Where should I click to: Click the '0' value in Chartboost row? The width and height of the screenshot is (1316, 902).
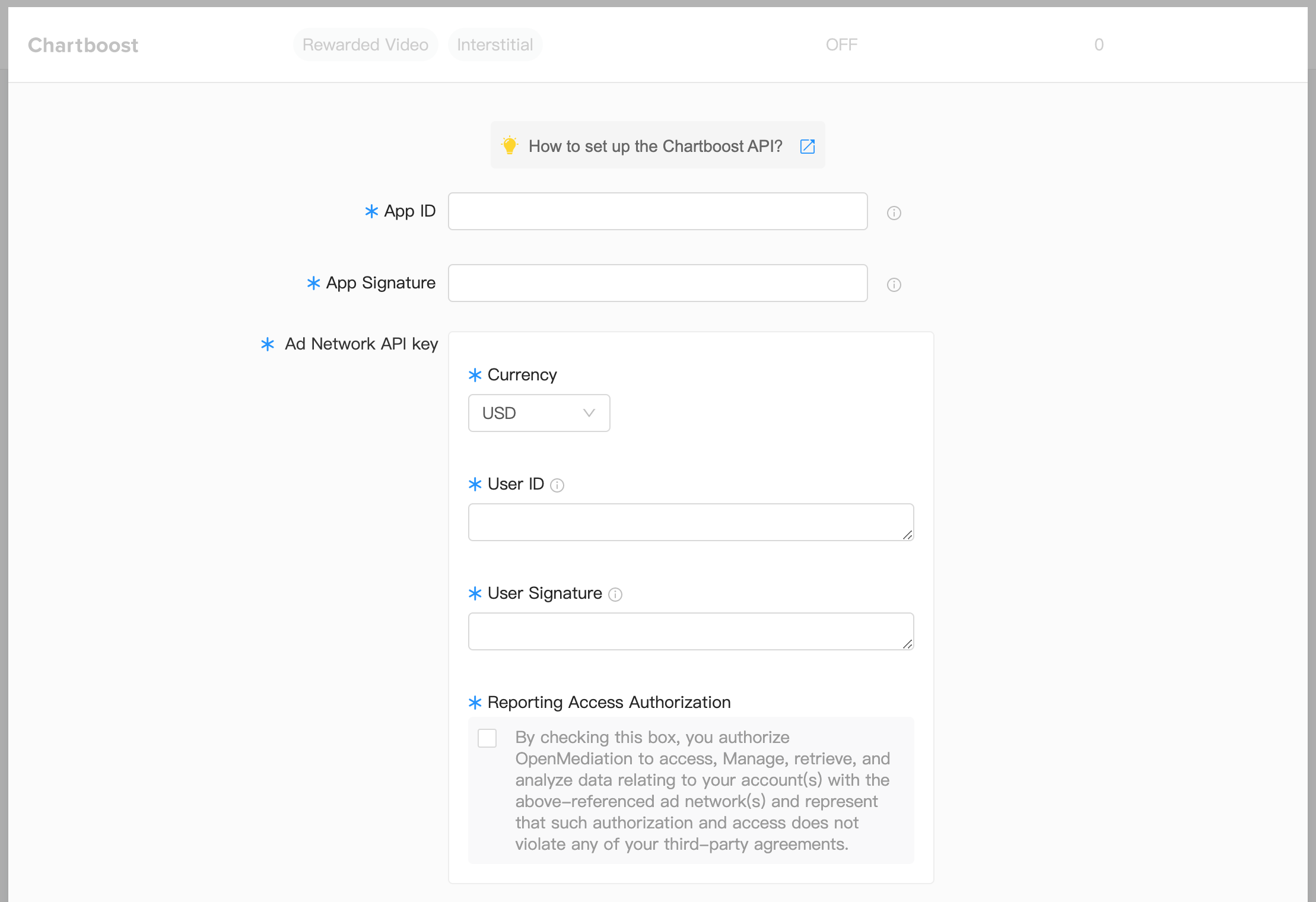1099,45
